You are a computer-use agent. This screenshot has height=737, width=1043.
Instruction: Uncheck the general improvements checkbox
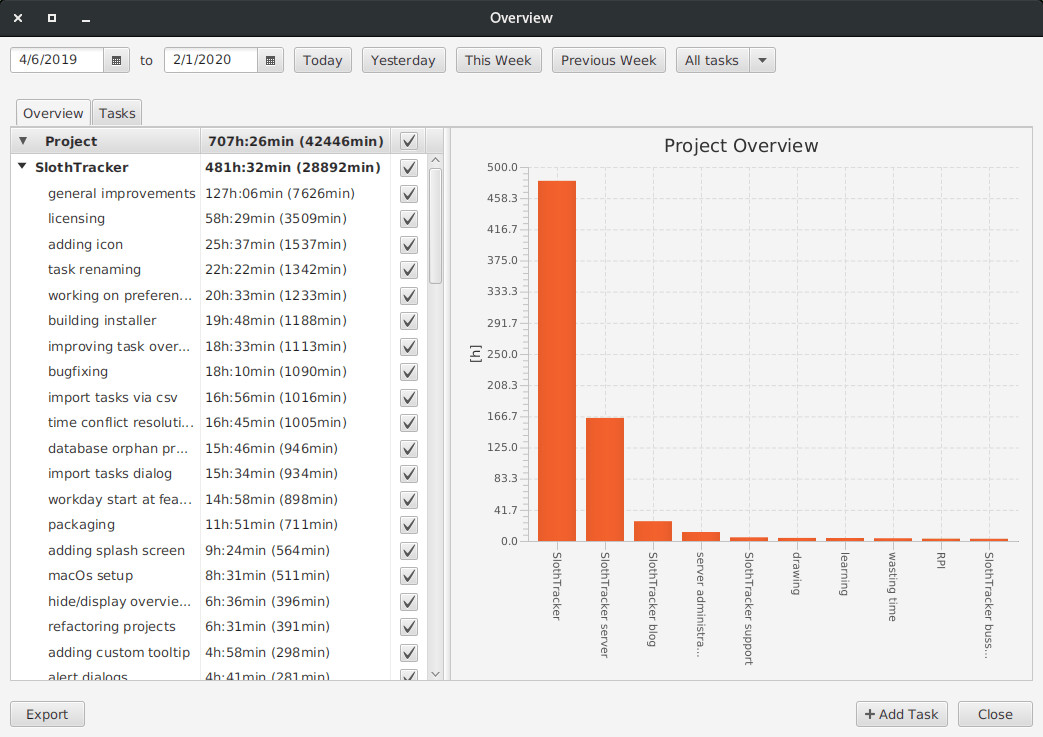tap(409, 194)
